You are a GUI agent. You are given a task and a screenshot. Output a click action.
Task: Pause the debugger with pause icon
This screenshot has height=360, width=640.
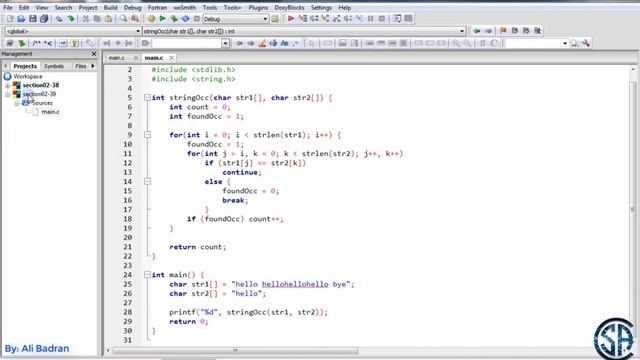371,19
